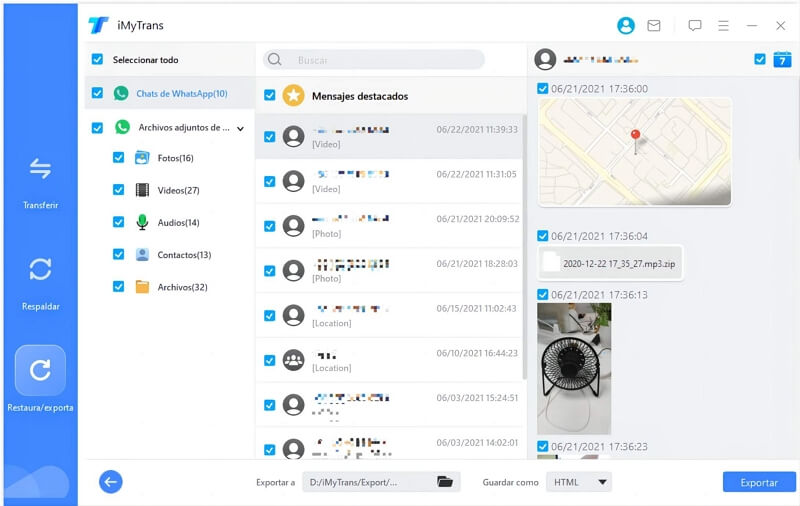Select the Videos(27) category

[x=179, y=190]
